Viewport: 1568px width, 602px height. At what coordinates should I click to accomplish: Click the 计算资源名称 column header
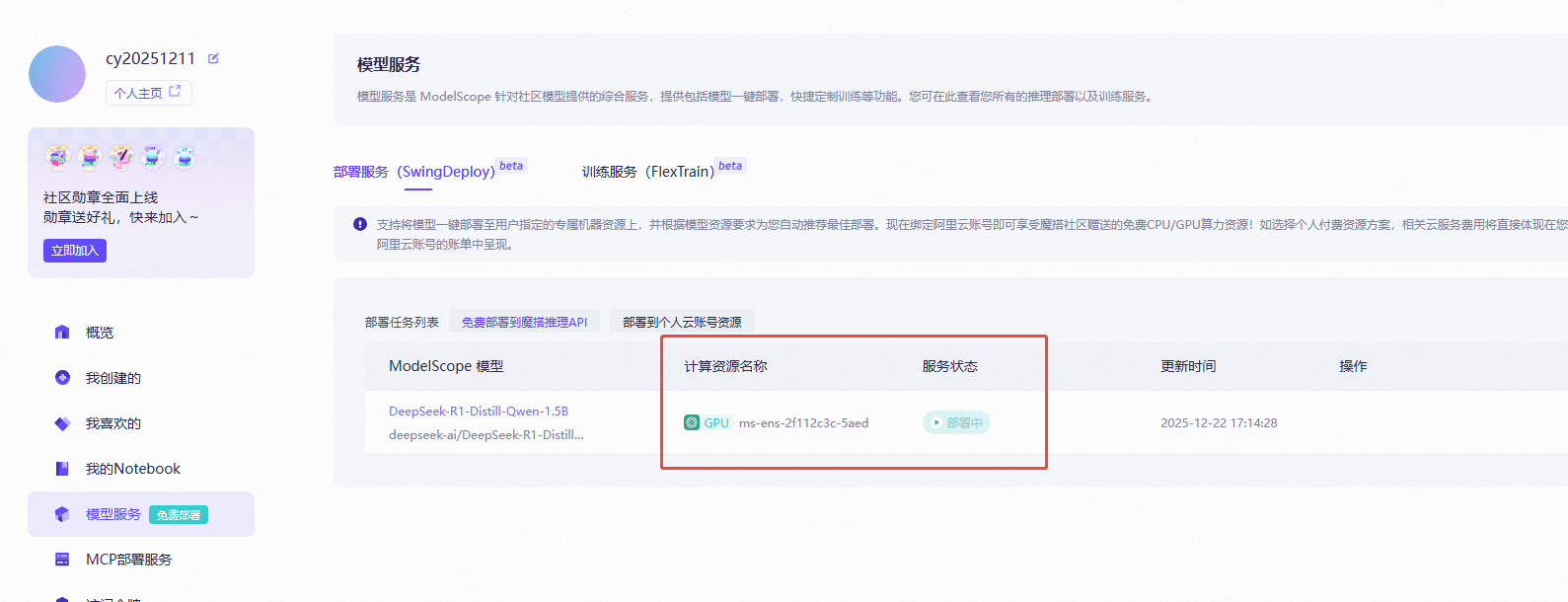pyautogui.click(x=725, y=366)
